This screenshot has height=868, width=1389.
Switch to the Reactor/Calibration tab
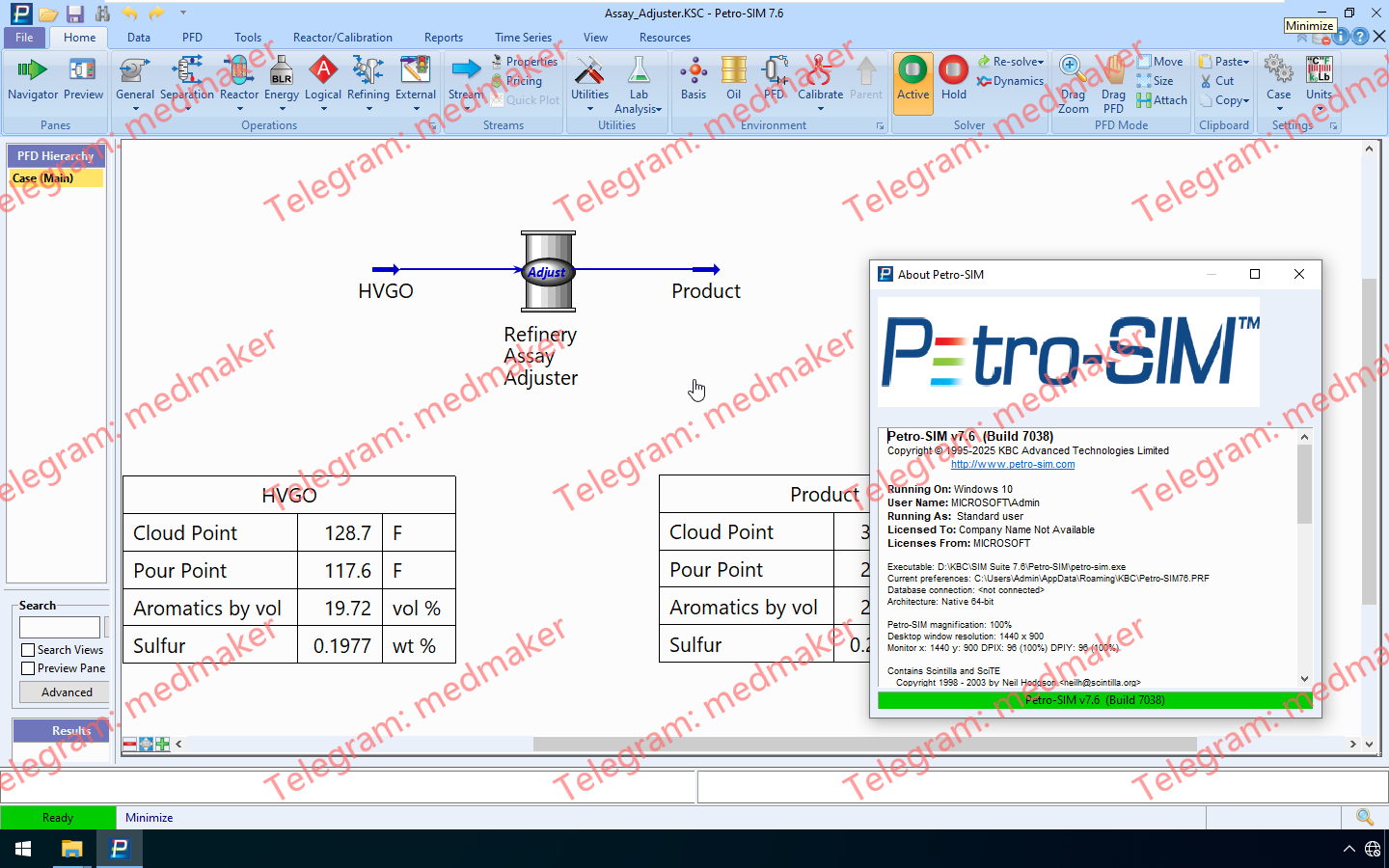point(342,38)
